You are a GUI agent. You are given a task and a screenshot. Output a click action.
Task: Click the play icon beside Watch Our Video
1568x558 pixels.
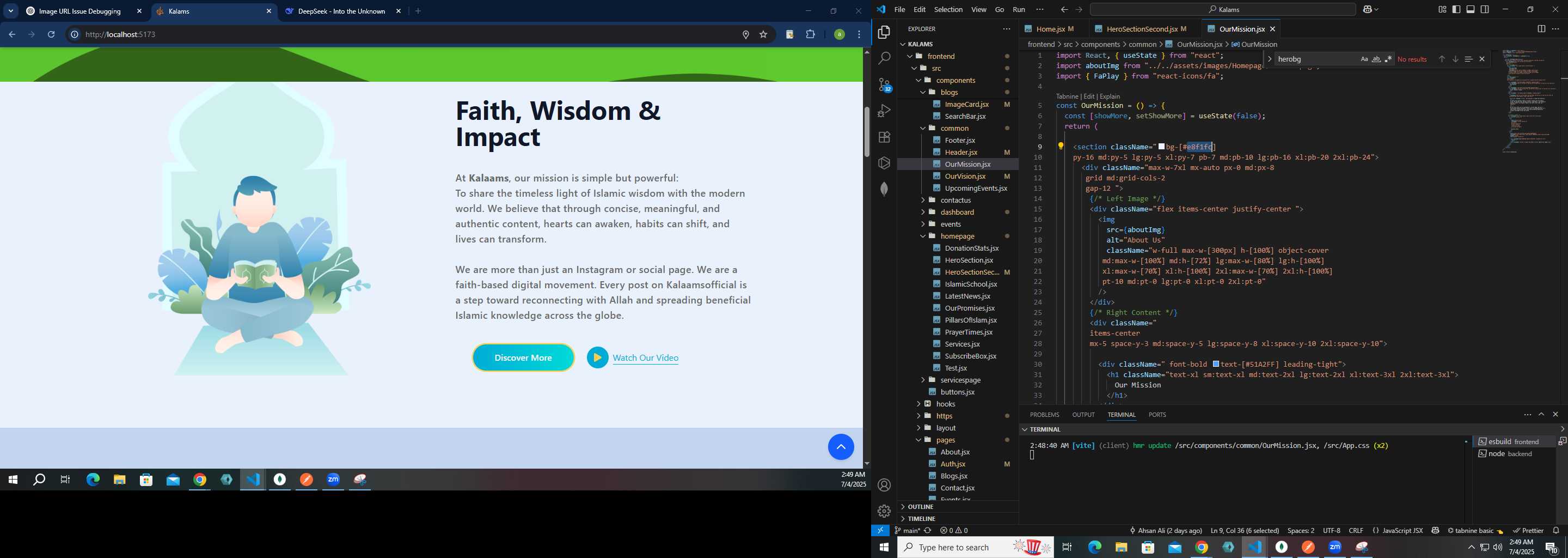(597, 357)
